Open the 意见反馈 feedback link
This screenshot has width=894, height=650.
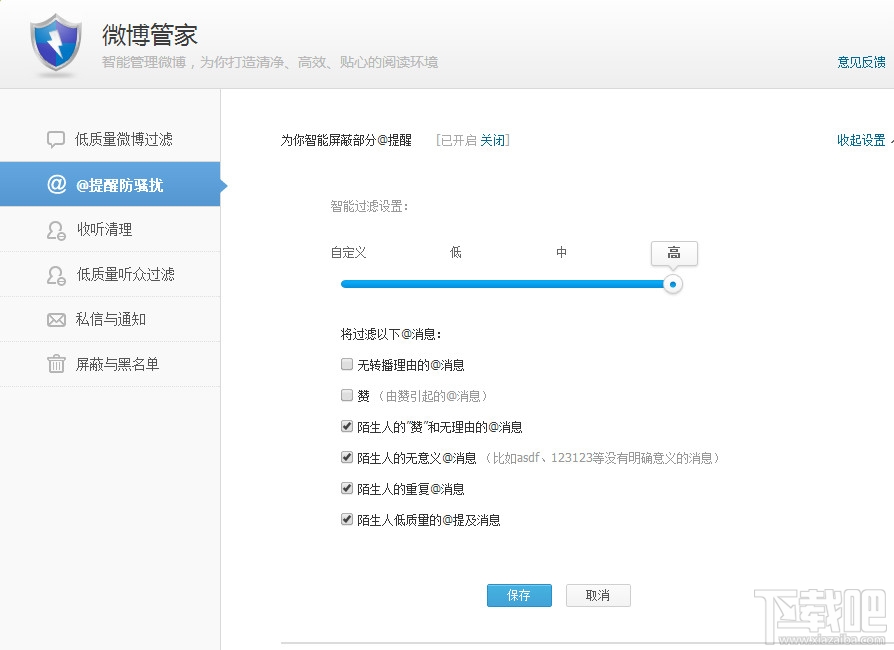(x=861, y=62)
